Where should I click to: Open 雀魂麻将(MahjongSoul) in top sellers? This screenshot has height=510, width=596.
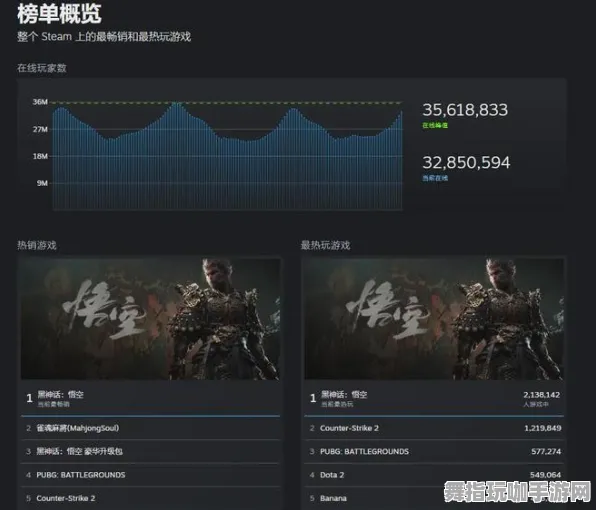click(150, 428)
